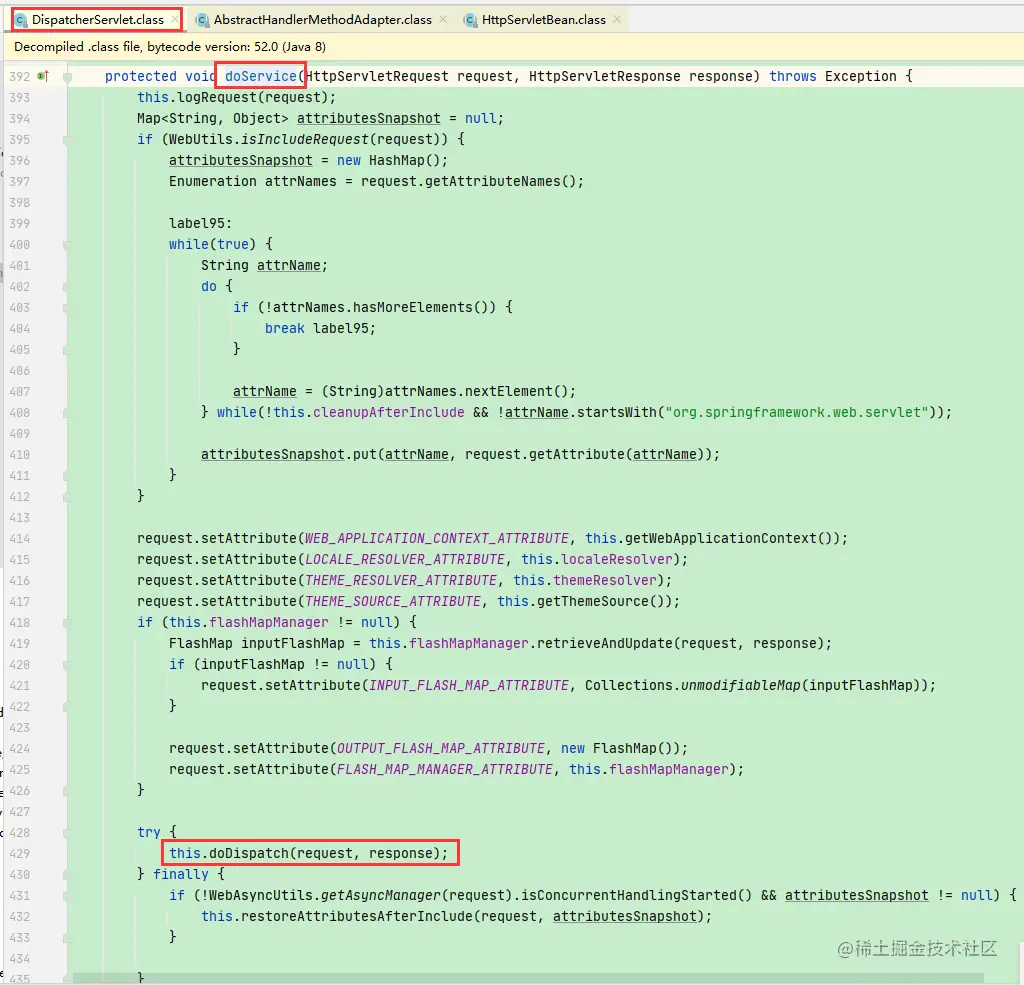The image size is (1024, 985).
Task: Click restoreAttributesAfterInclude call
Action: pyautogui.click(x=357, y=916)
